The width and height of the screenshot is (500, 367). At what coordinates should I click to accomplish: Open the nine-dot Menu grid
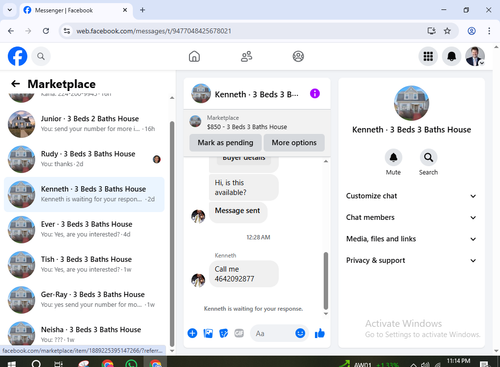[x=428, y=56]
